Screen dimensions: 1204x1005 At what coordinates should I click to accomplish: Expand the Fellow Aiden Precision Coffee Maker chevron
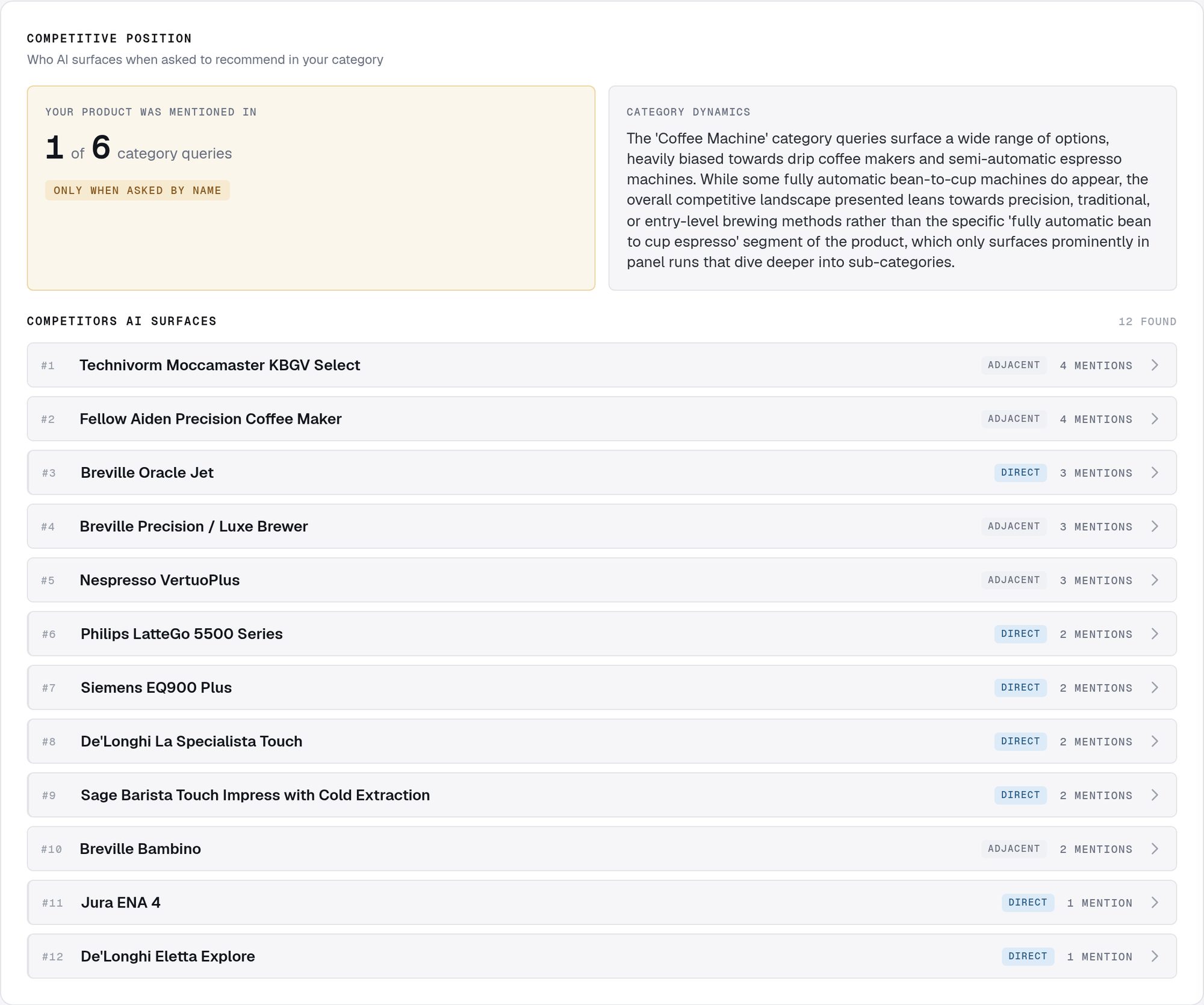pyautogui.click(x=1155, y=419)
